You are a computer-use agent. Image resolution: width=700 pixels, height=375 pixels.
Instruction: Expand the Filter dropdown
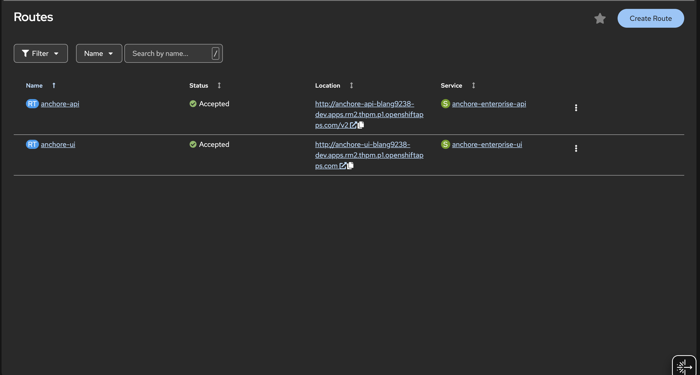point(41,54)
